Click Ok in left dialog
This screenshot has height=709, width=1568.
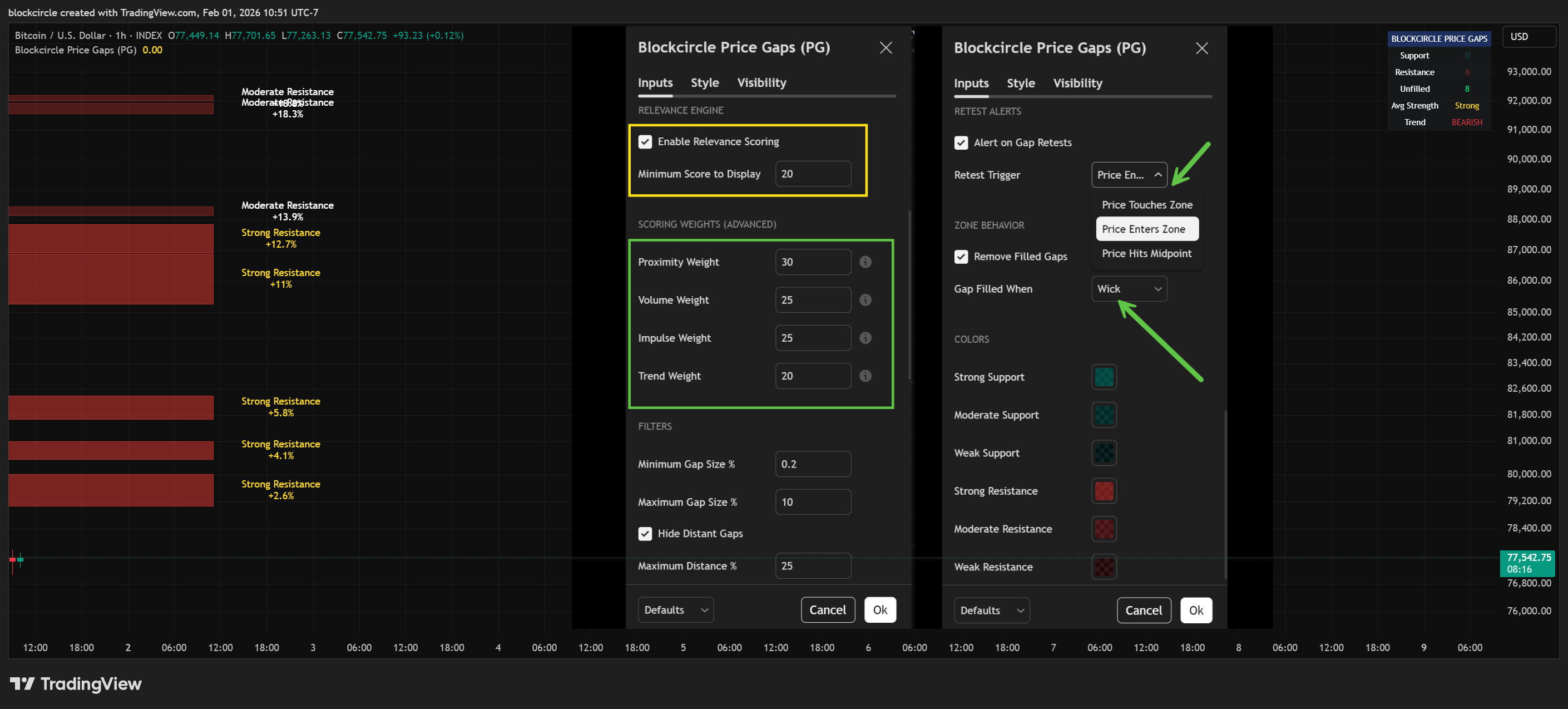pos(880,610)
